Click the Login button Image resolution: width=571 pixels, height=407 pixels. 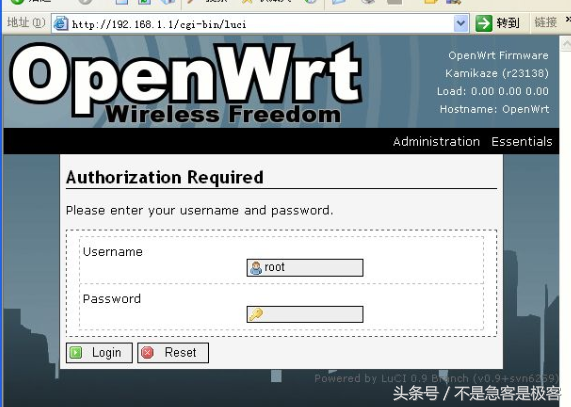point(99,352)
